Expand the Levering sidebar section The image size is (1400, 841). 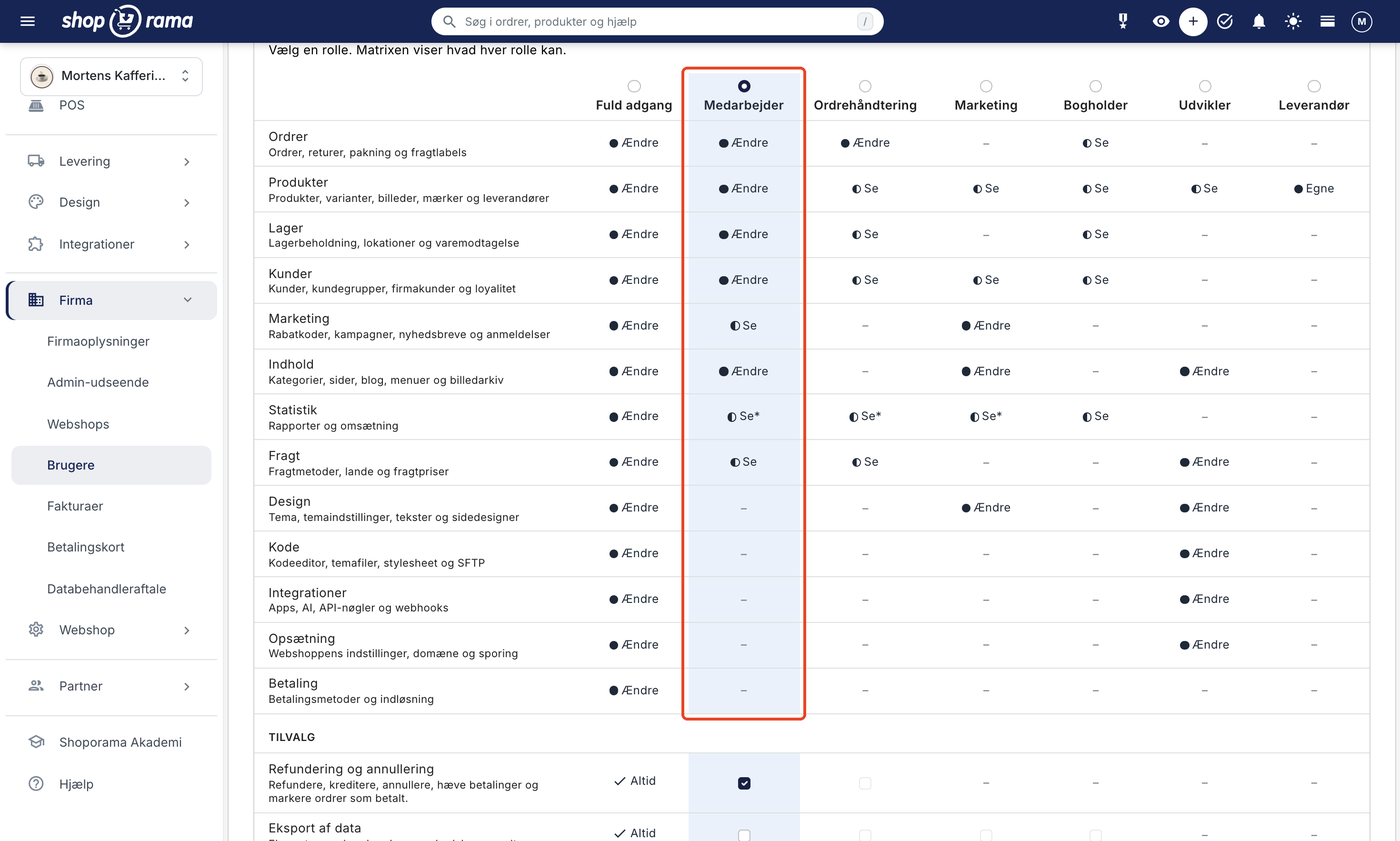coord(111,161)
